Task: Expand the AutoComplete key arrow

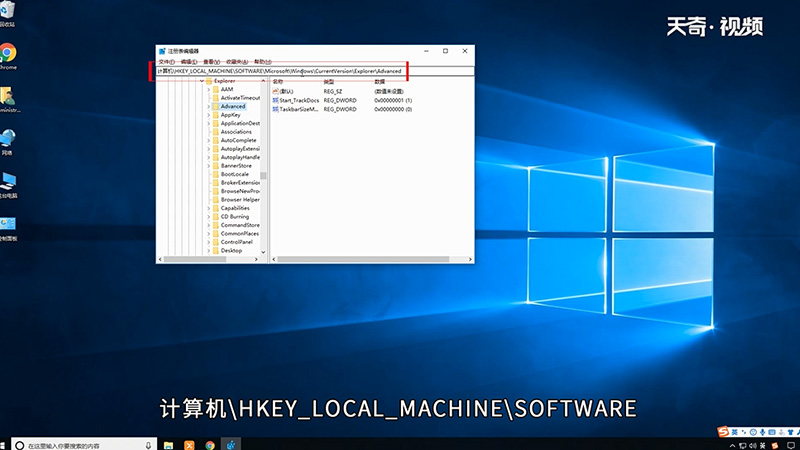Action: (x=209, y=140)
